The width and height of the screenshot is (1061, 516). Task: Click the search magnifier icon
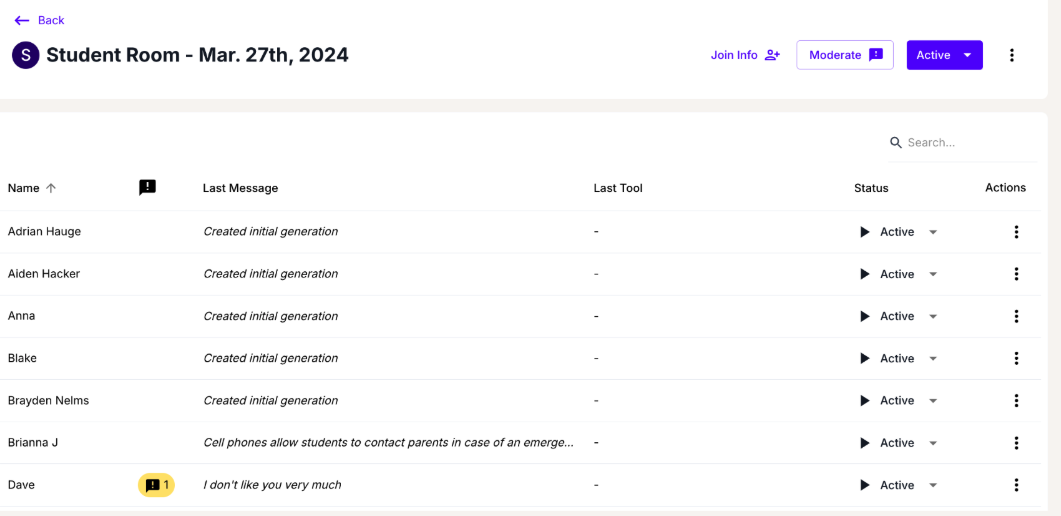pos(896,143)
